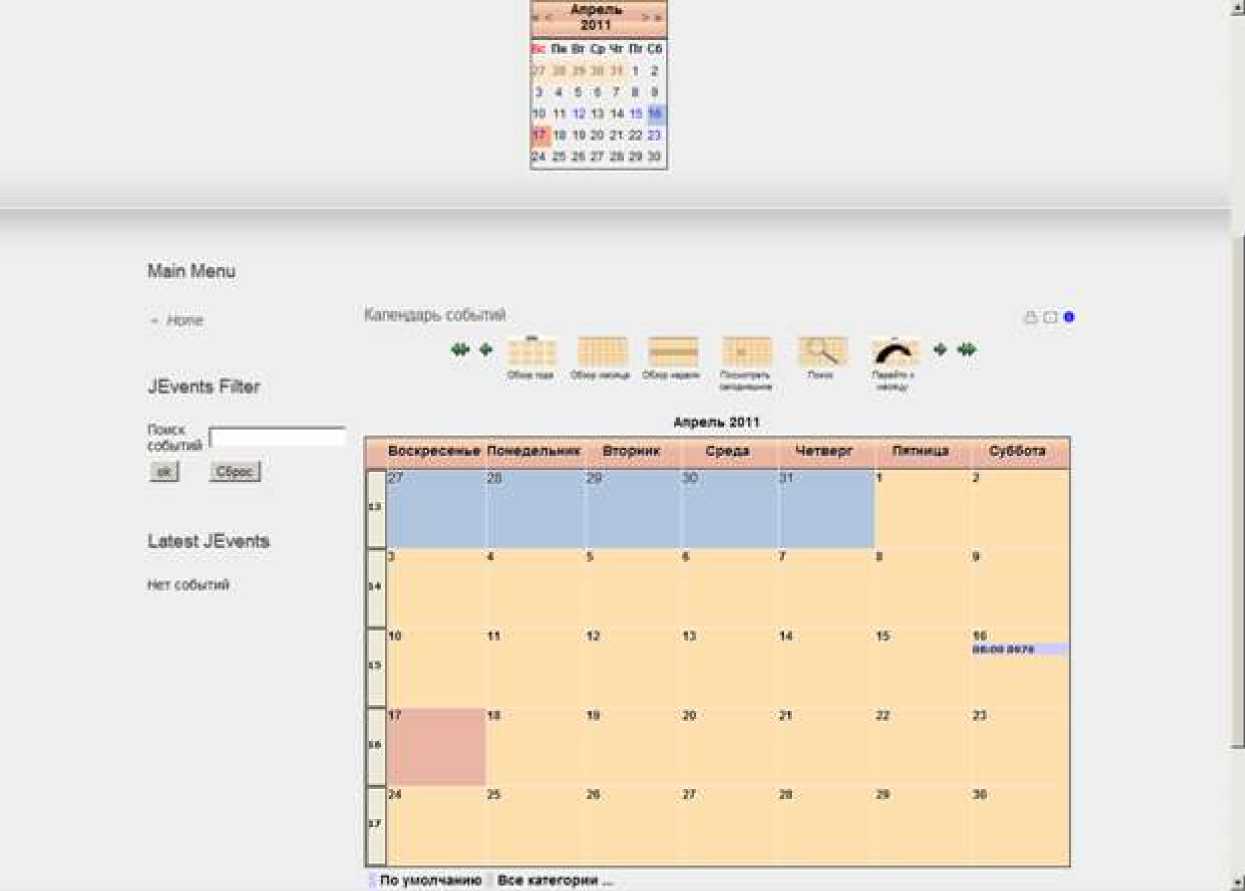Click the print icon near calendar title
Viewport: 1245px width, 891px height.
point(1031,317)
